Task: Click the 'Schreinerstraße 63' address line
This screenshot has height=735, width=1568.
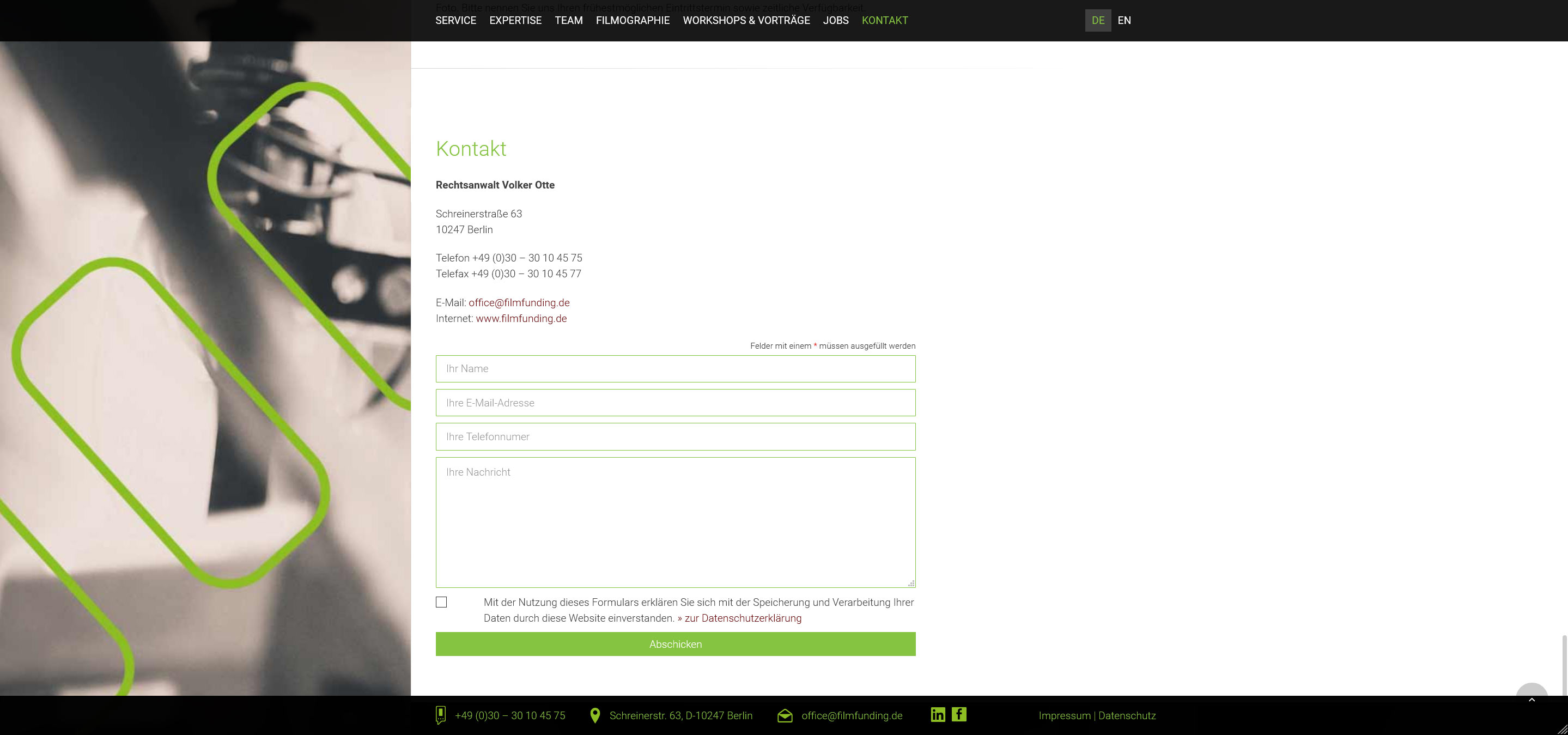Action: [x=479, y=214]
